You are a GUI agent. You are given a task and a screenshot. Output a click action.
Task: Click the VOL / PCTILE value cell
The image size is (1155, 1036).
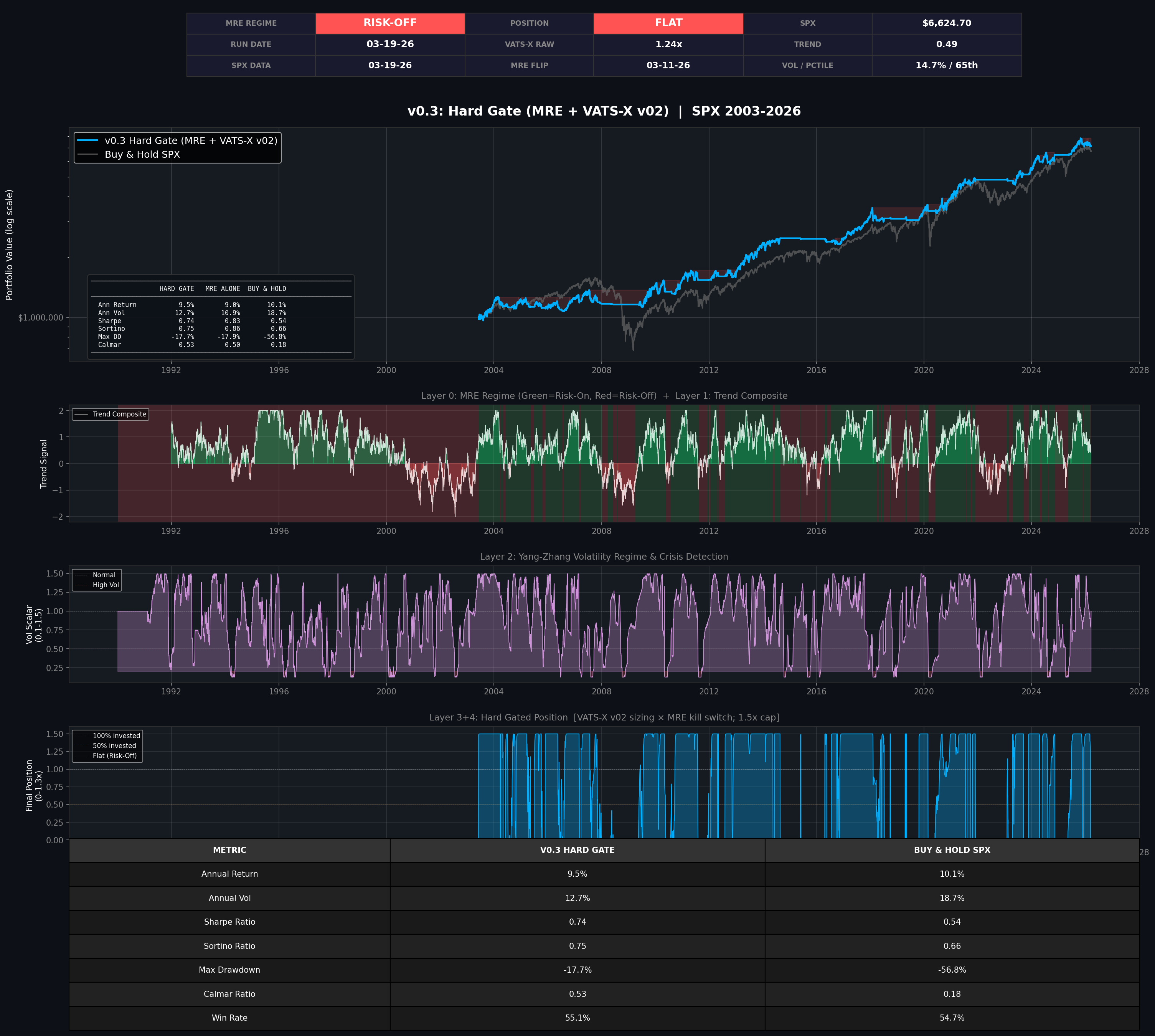[946, 66]
